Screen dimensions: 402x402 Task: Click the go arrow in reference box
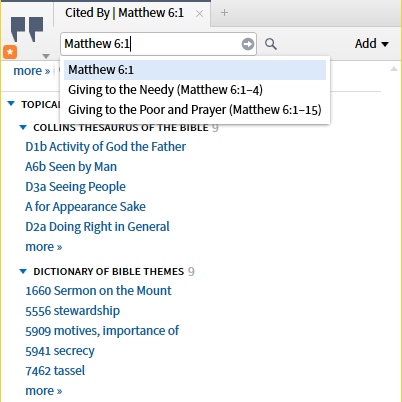coord(247,44)
